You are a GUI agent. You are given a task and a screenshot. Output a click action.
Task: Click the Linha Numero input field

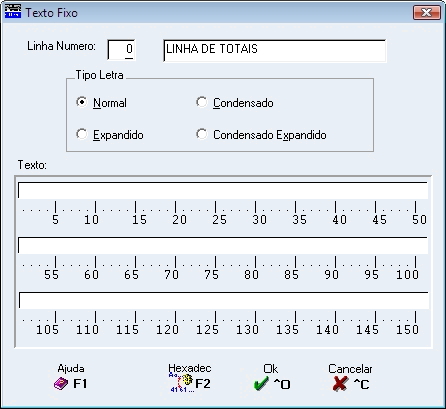(121, 50)
